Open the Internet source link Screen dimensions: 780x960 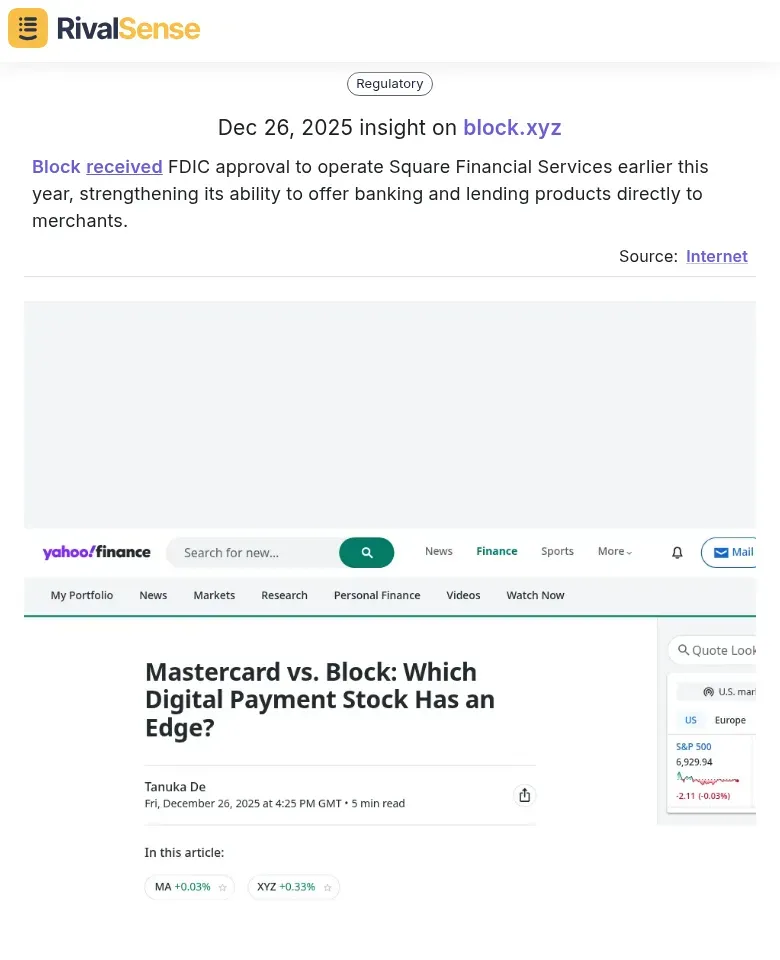click(716, 256)
